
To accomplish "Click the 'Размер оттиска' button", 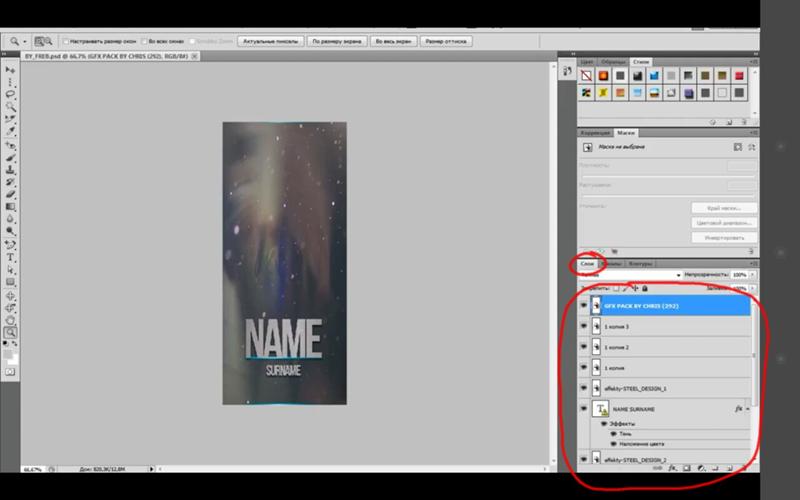I will coord(446,41).
